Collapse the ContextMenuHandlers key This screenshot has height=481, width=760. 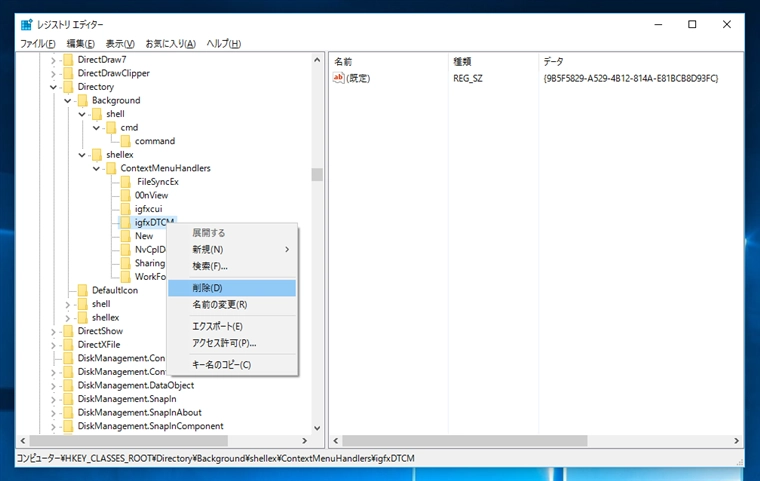tap(96, 169)
